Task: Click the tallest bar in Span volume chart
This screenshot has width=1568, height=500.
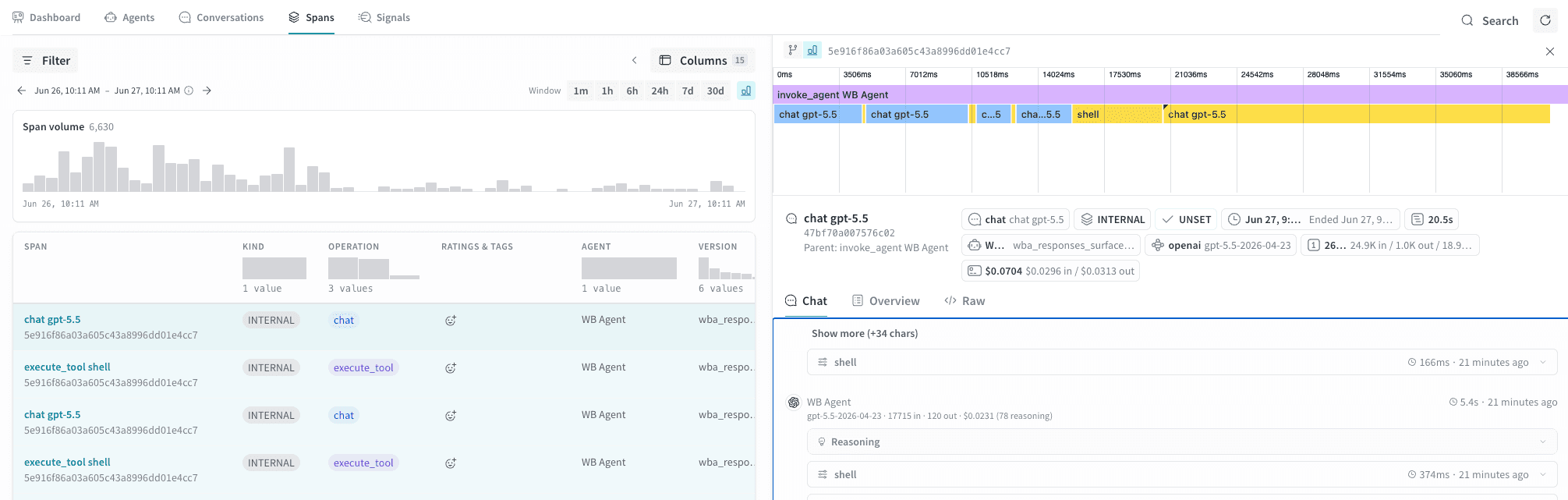Action: [99, 167]
